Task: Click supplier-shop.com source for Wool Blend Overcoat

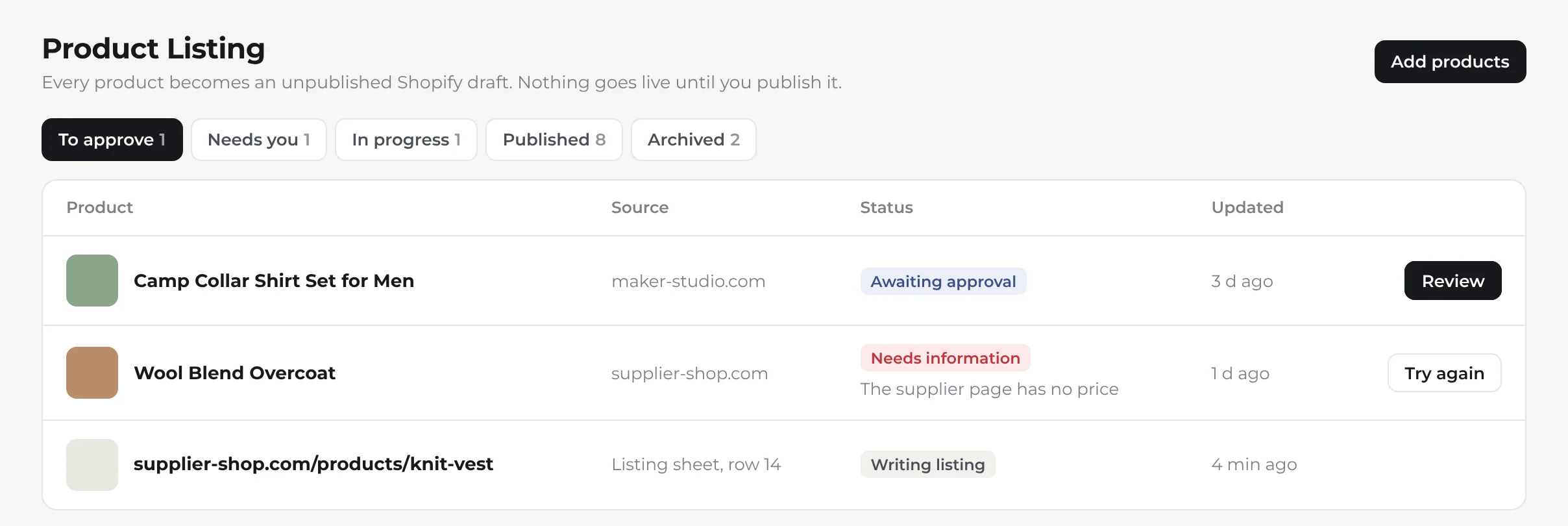Action: 690,373
